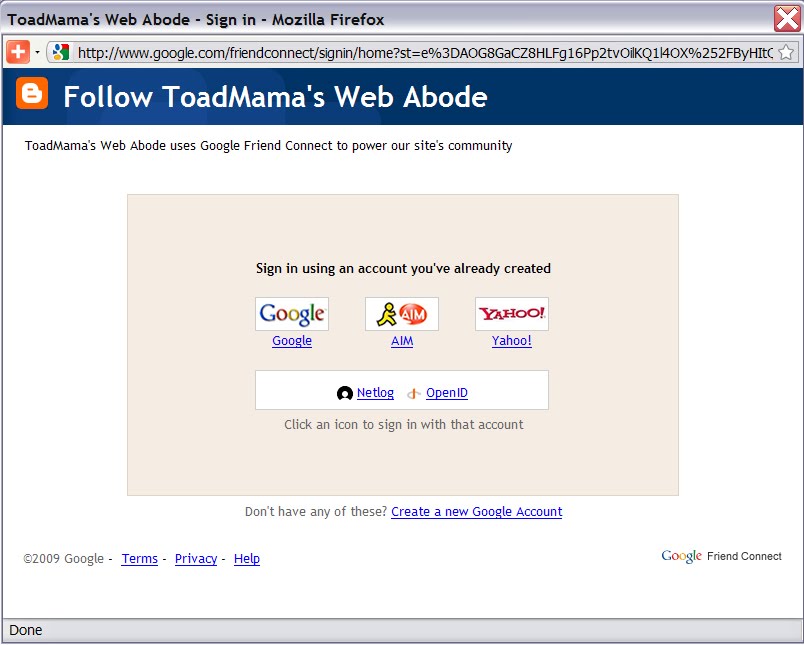Screen dimensions: 804x645
Task: Open the Google text link
Action: coord(292,341)
